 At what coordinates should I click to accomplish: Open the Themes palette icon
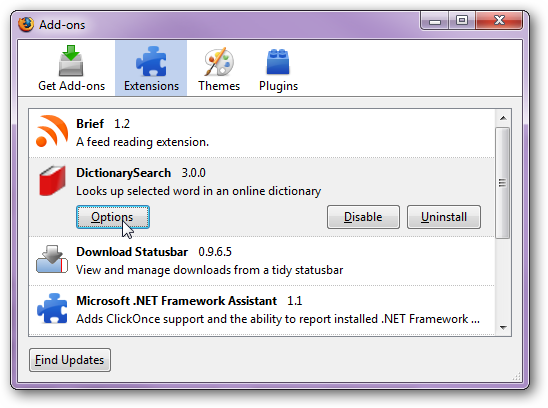(219, 62)
